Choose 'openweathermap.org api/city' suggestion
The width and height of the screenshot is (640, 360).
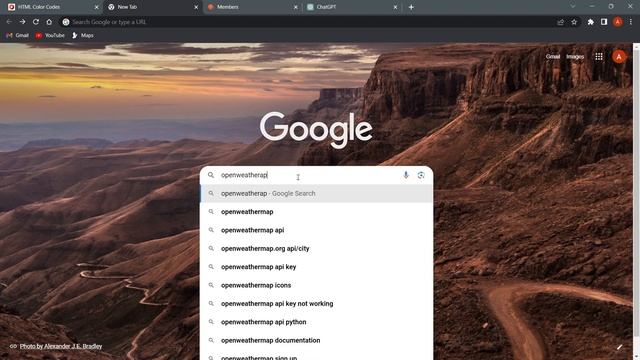coord(316,249)
